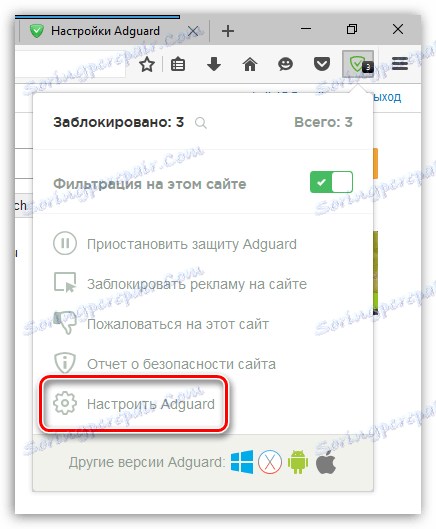
Task: Click the Apple iOS version icon
Action: click(x=326, y=462)
